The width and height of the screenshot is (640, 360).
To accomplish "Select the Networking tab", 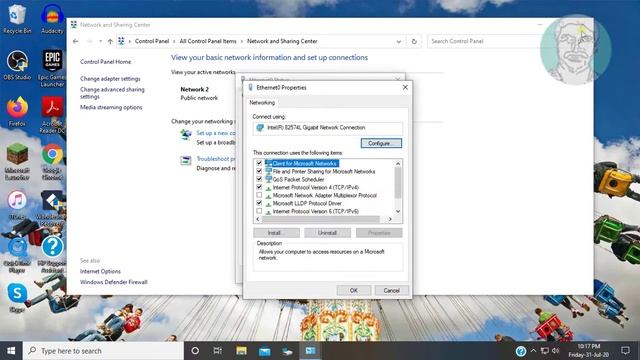I will tap(262, 102).
